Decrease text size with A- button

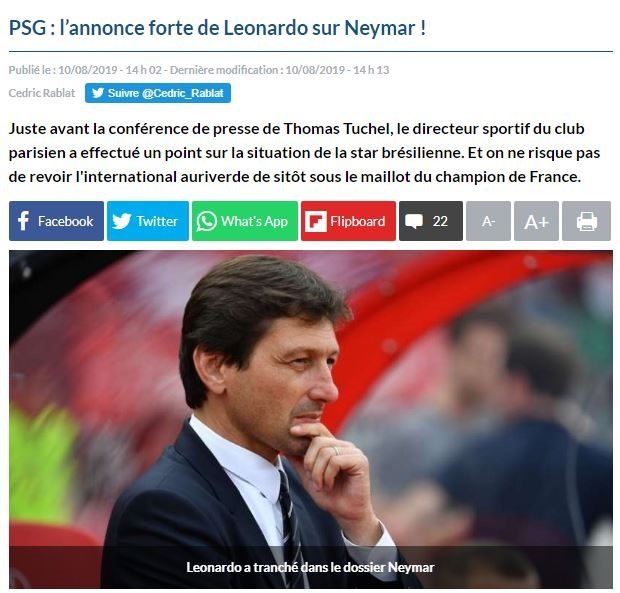click(488, 221)
